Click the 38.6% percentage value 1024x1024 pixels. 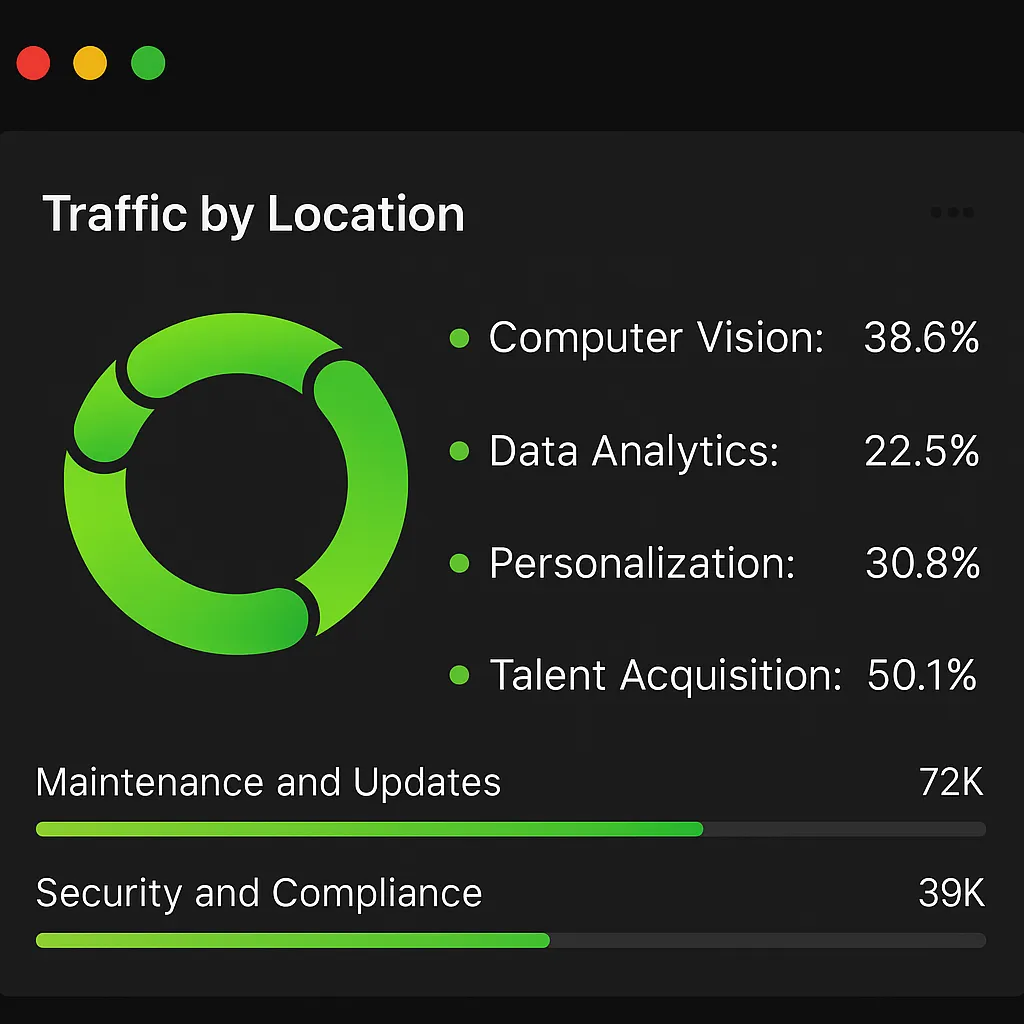click(921, 338)
